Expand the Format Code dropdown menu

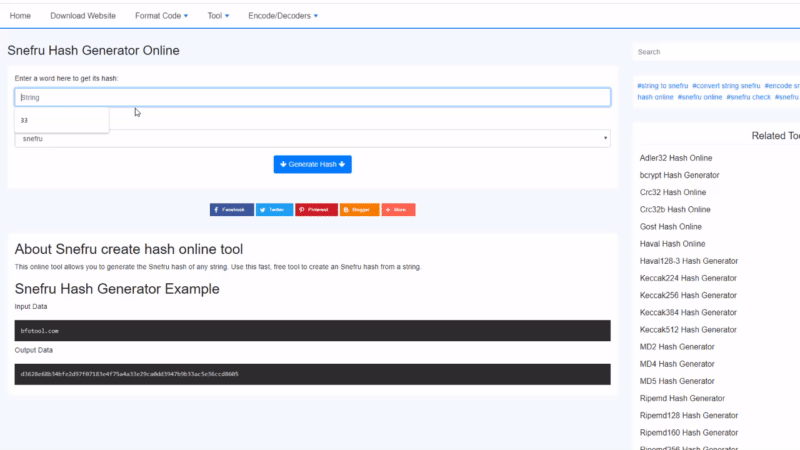click(x=161, y=16)
